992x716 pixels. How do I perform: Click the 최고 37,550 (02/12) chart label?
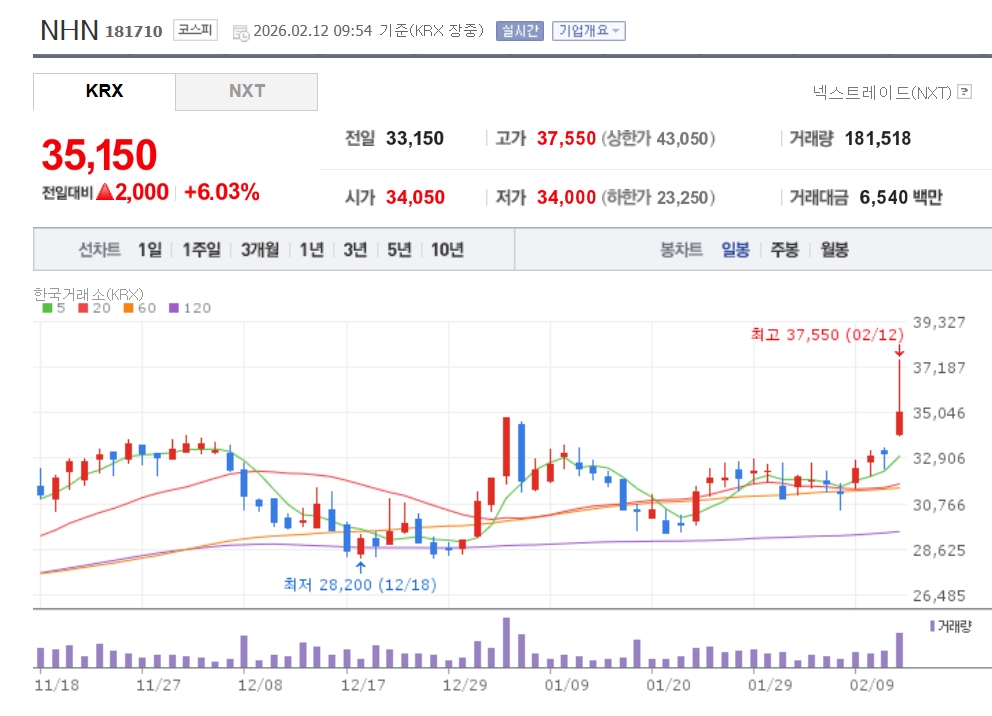tap(828, 335)
